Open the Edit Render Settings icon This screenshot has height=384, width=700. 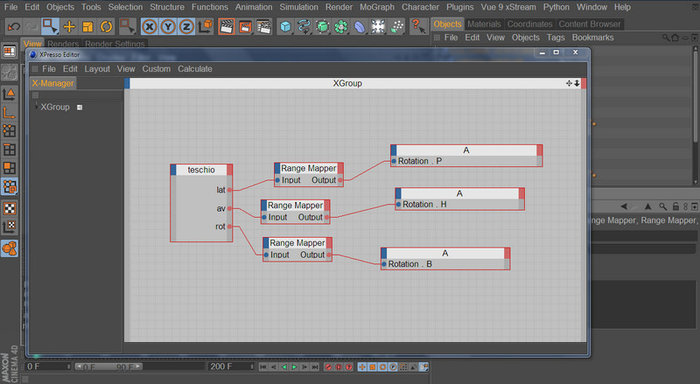tap(264, 27)
